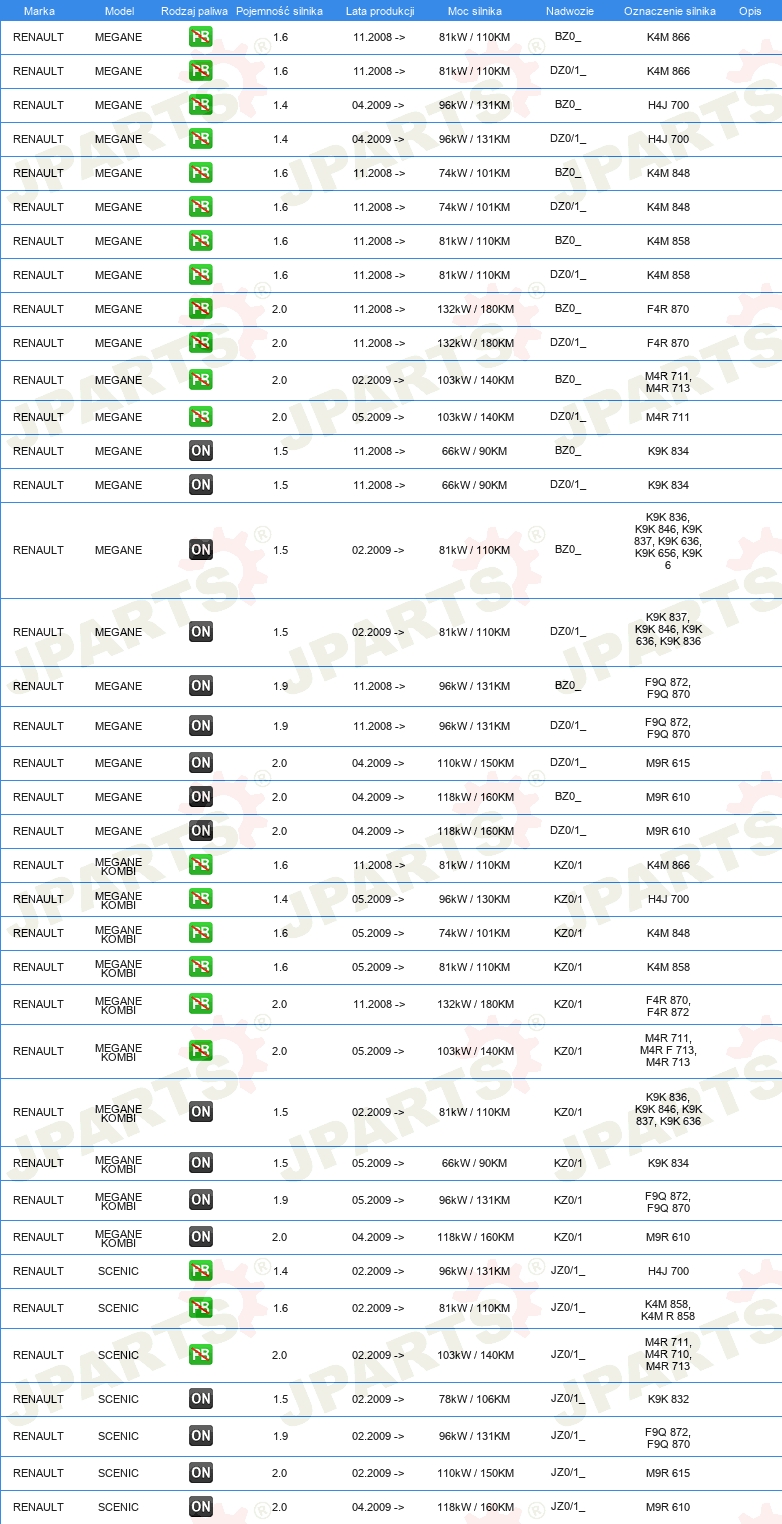Click the PB fuel icon in the Megane Kombi F4R 872 row
782x1524 pixels.
(x=201, y=1004)
